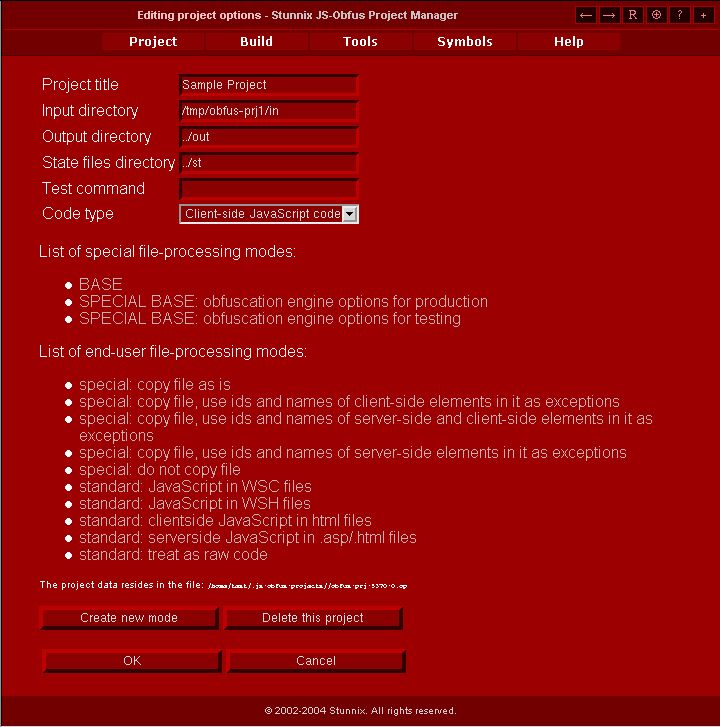This screenshot has height=727, width=720.
Task: Open the Symbols menu
Action: coord(465,42)
